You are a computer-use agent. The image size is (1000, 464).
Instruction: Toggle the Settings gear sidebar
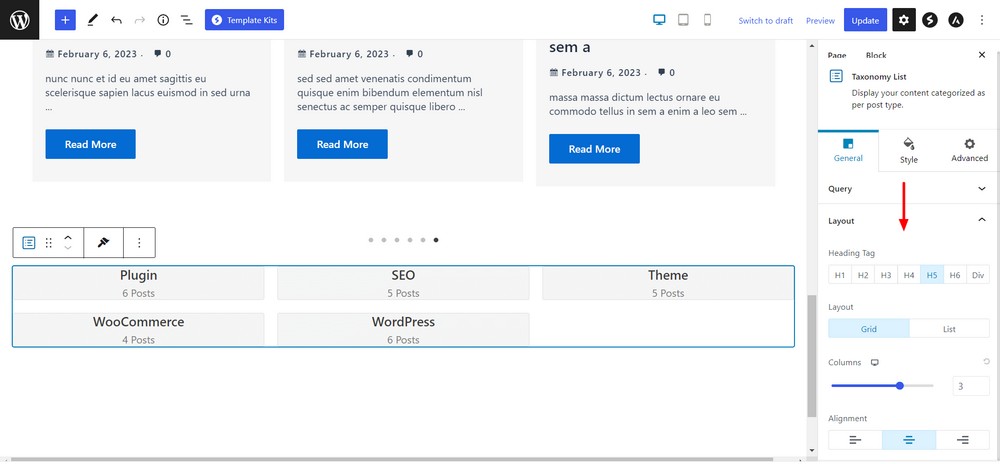click(904, 20)
